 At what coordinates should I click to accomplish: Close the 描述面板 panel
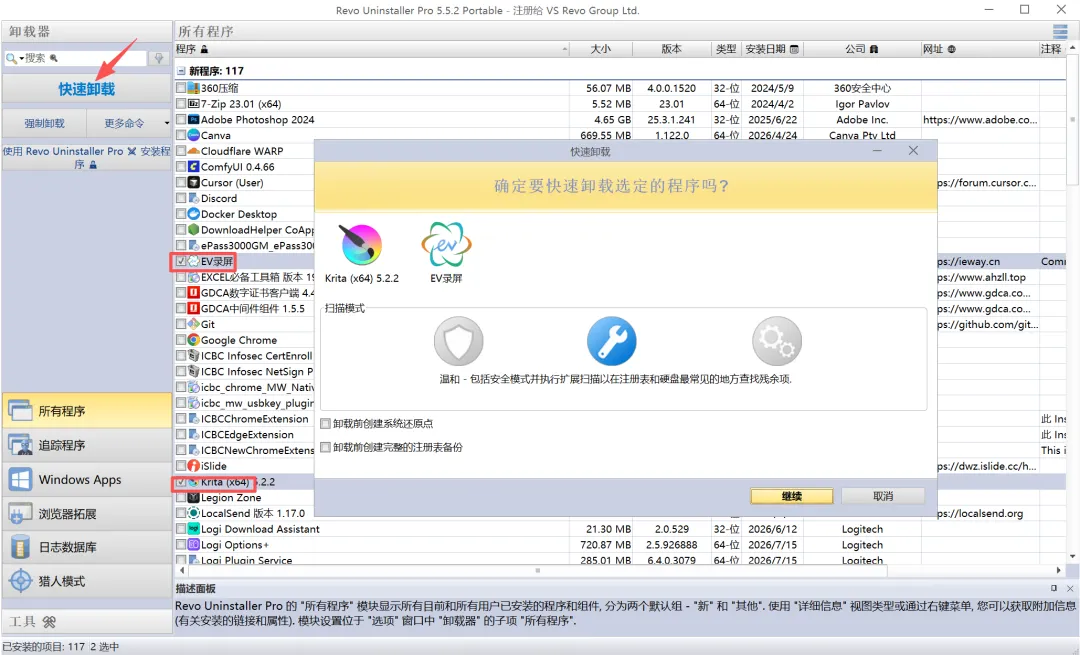[1070, 588]
